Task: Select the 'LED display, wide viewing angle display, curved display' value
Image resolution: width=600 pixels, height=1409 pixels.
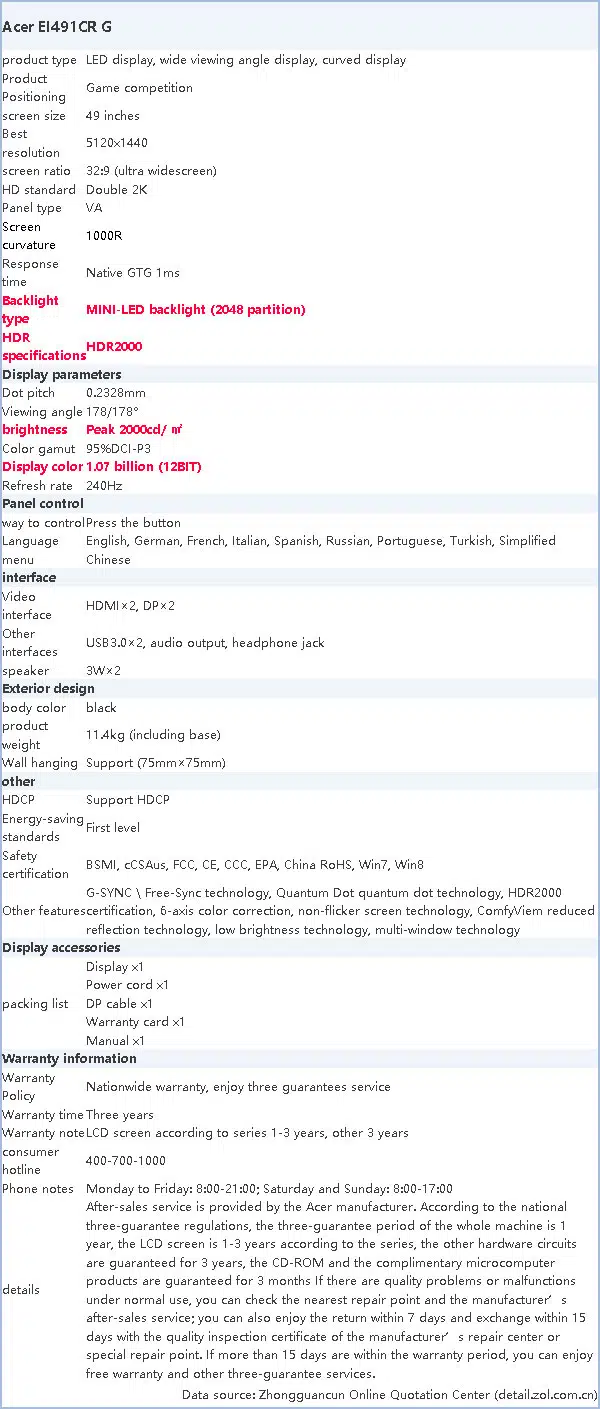Action: tap(246, 60)
